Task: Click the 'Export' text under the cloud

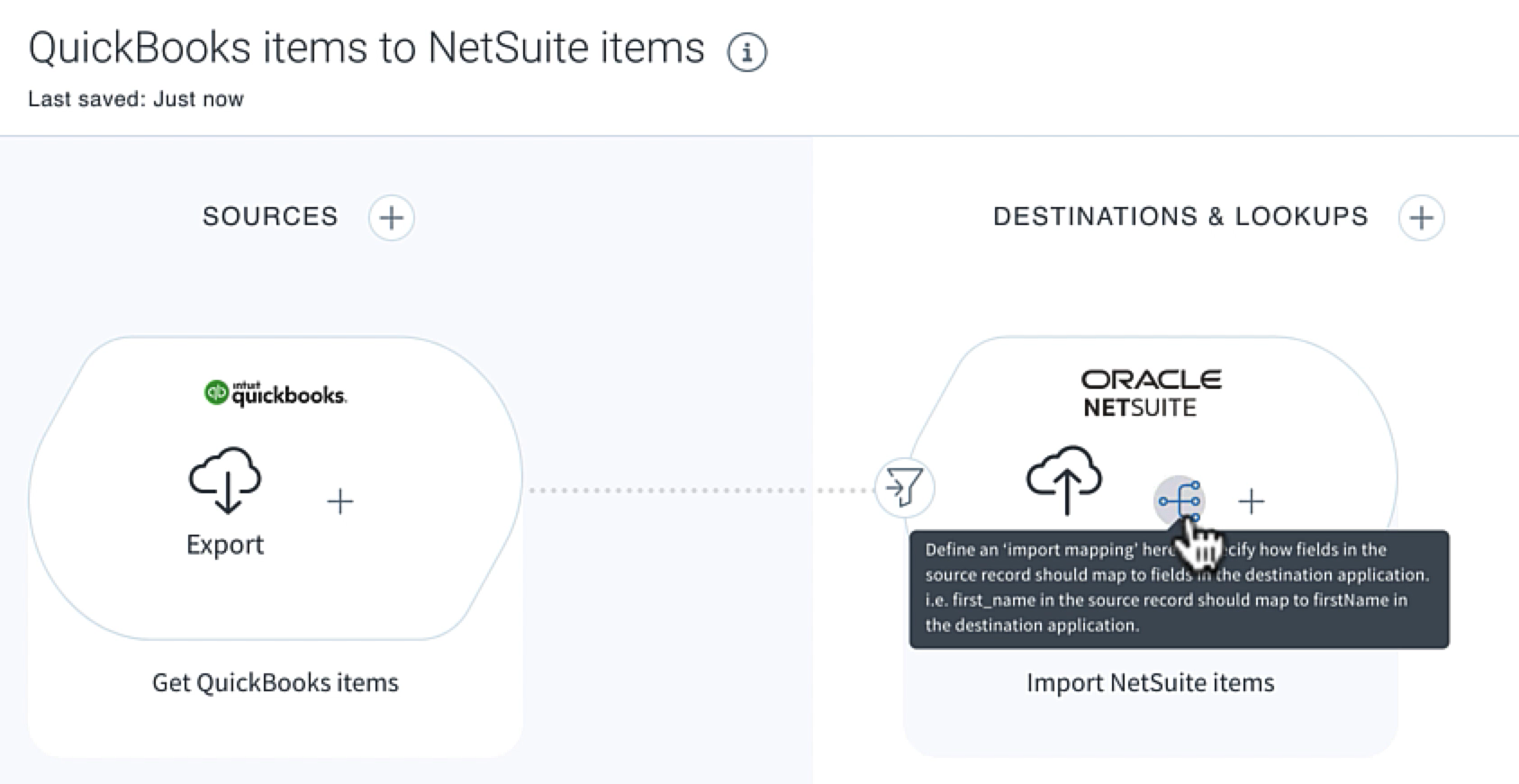Action: (x=225, y=545)
